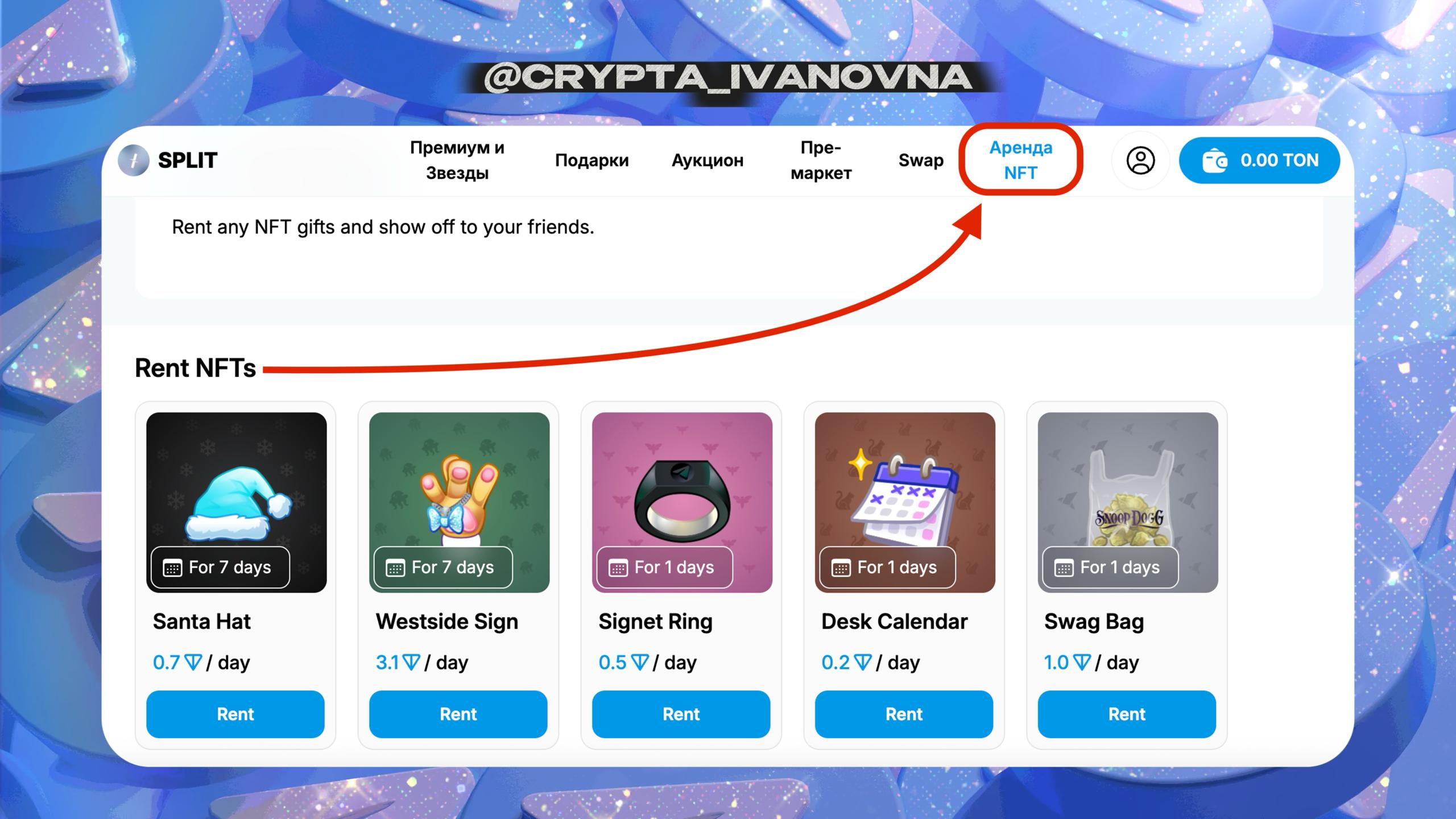Open the Премиум и Звезды menu
This screenshot has width=1456, height=819.
point(457,160)
